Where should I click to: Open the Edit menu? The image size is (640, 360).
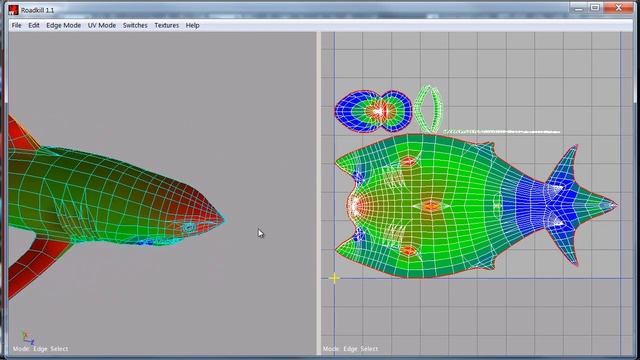[34, 25]
